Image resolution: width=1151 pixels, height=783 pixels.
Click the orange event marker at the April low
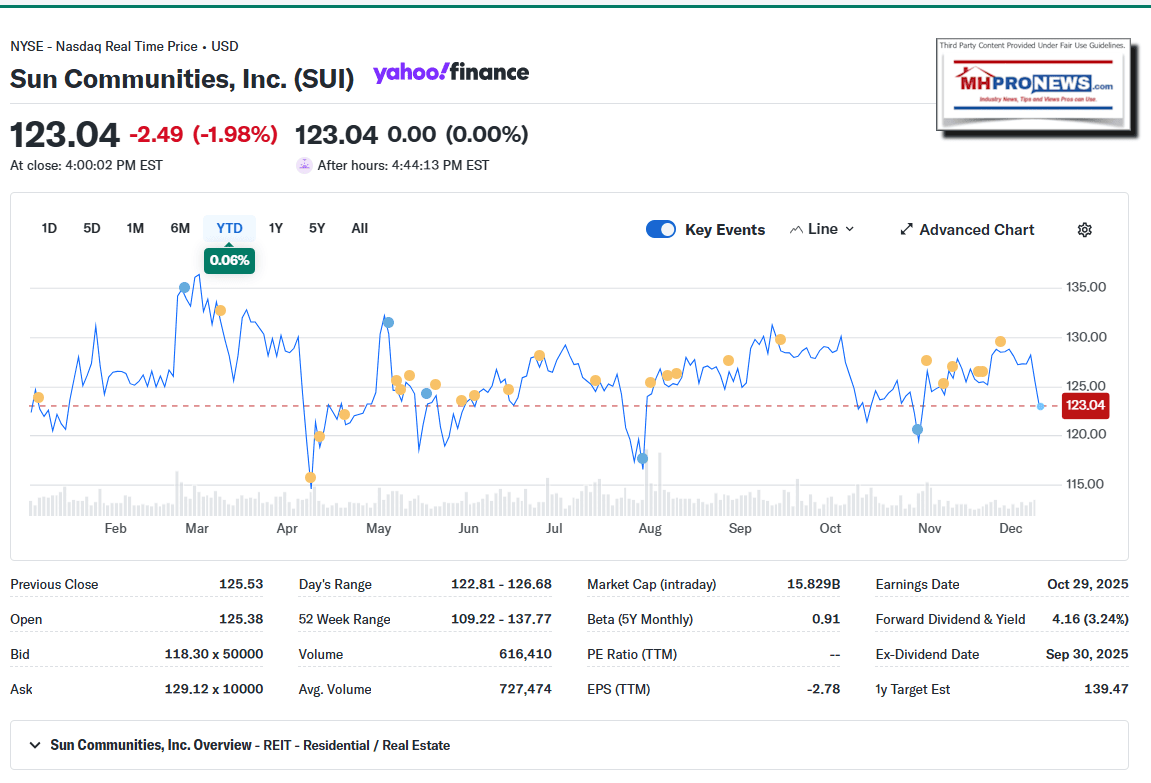click(310, 478)
